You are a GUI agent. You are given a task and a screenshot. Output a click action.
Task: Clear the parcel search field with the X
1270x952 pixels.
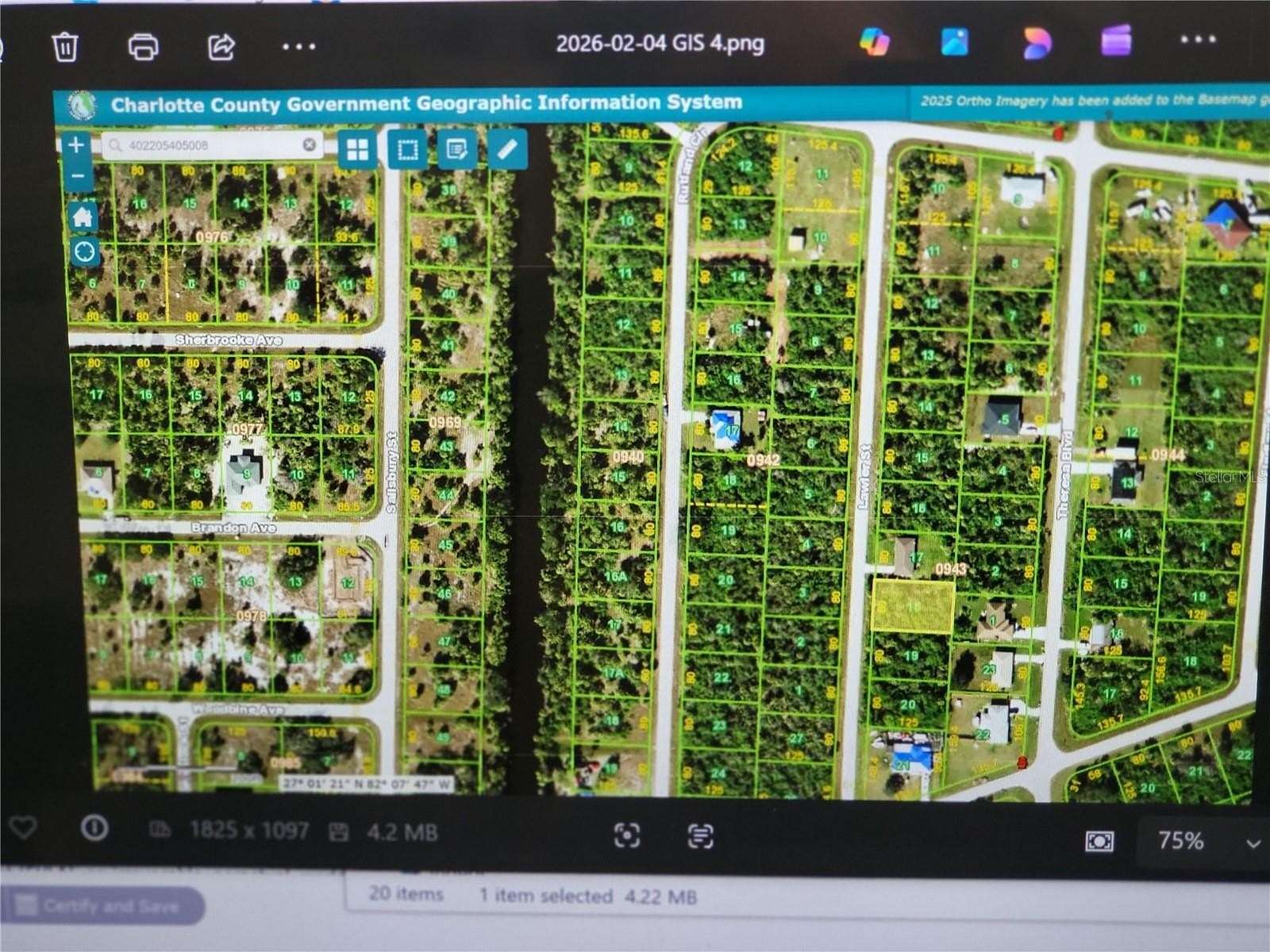tap(309, 145)
